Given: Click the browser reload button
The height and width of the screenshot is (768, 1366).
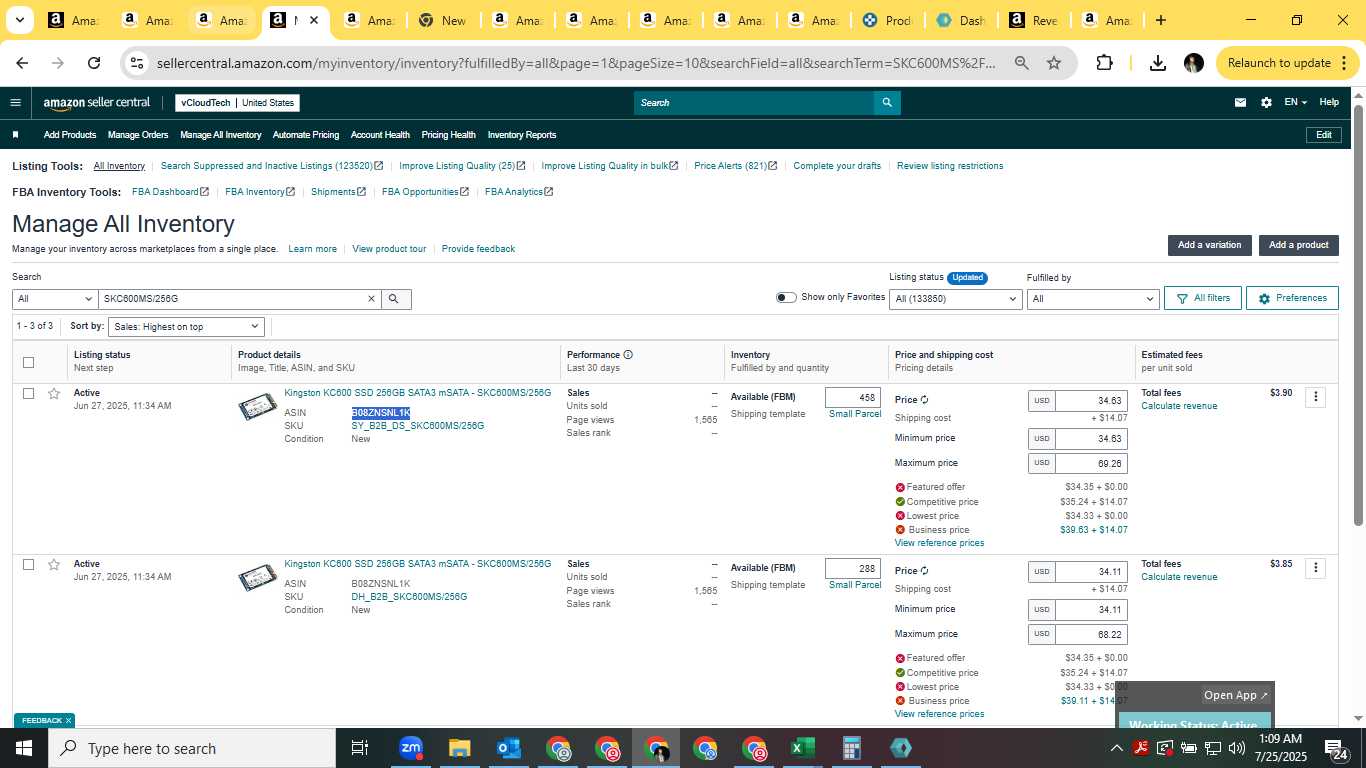Looking at the screenshot, I should [x=94, y=63].
